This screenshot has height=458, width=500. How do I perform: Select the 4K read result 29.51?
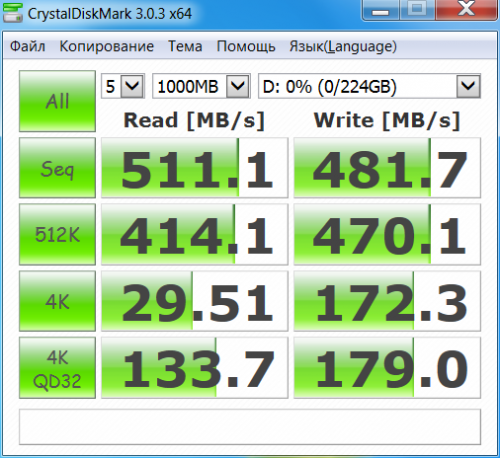[x=195, y=301]
